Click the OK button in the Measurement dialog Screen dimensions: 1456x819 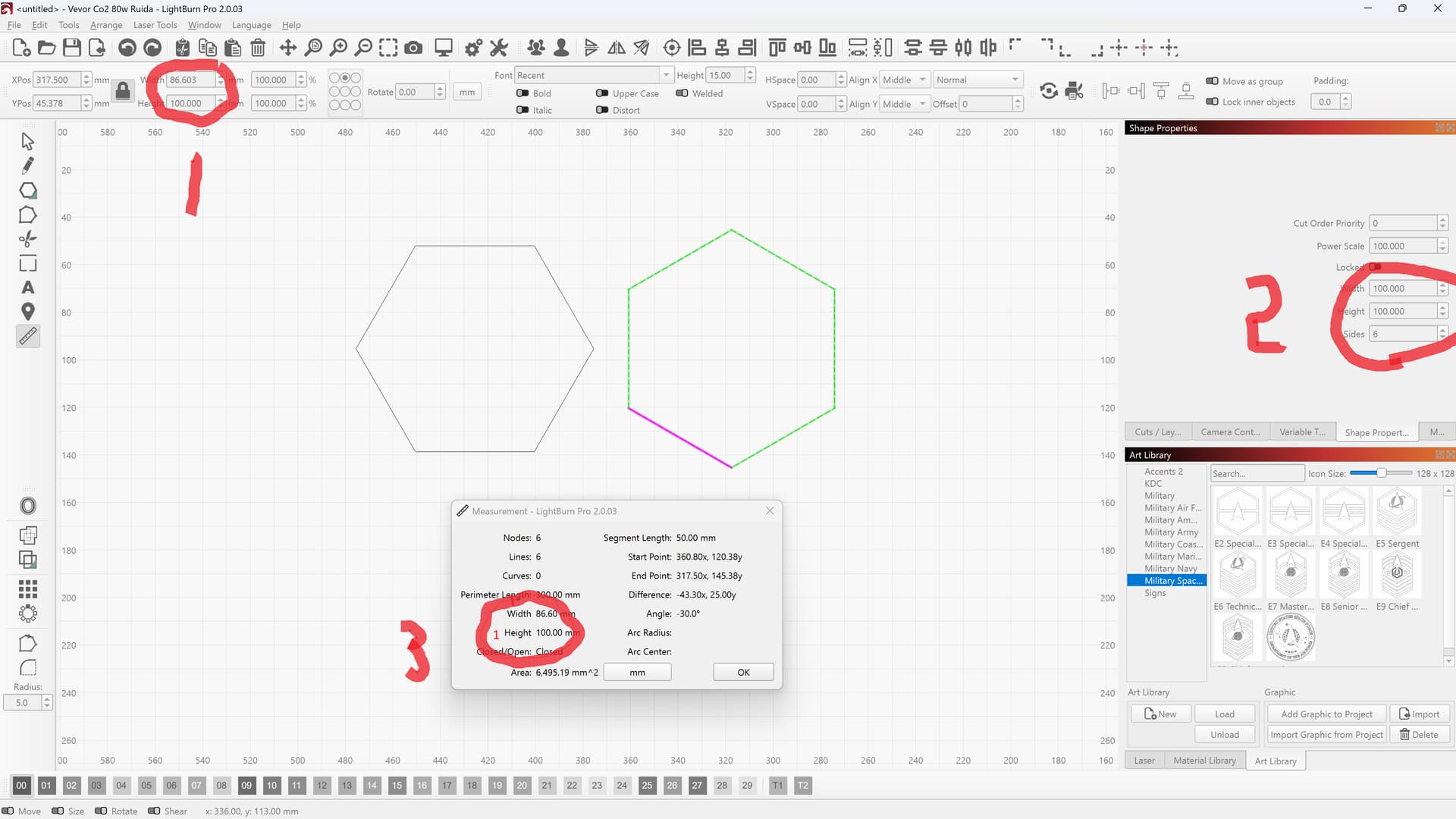tap(742, 672)
